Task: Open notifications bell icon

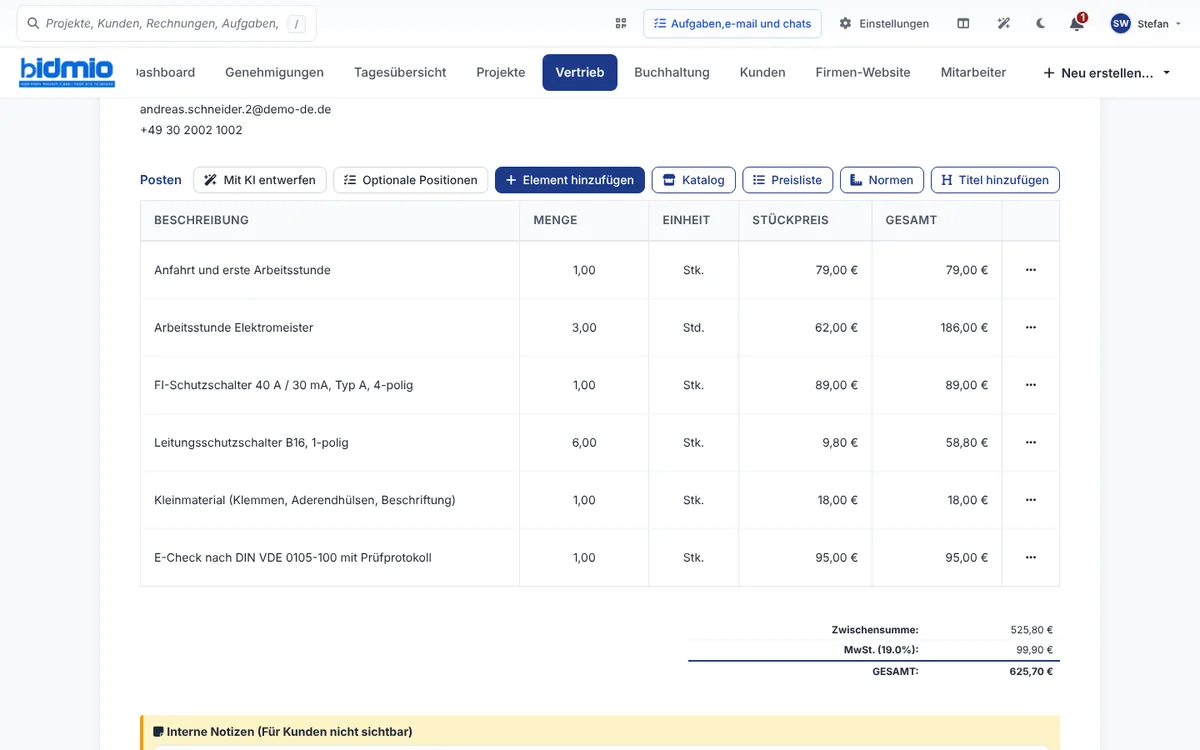Action: click(1077, 23)
